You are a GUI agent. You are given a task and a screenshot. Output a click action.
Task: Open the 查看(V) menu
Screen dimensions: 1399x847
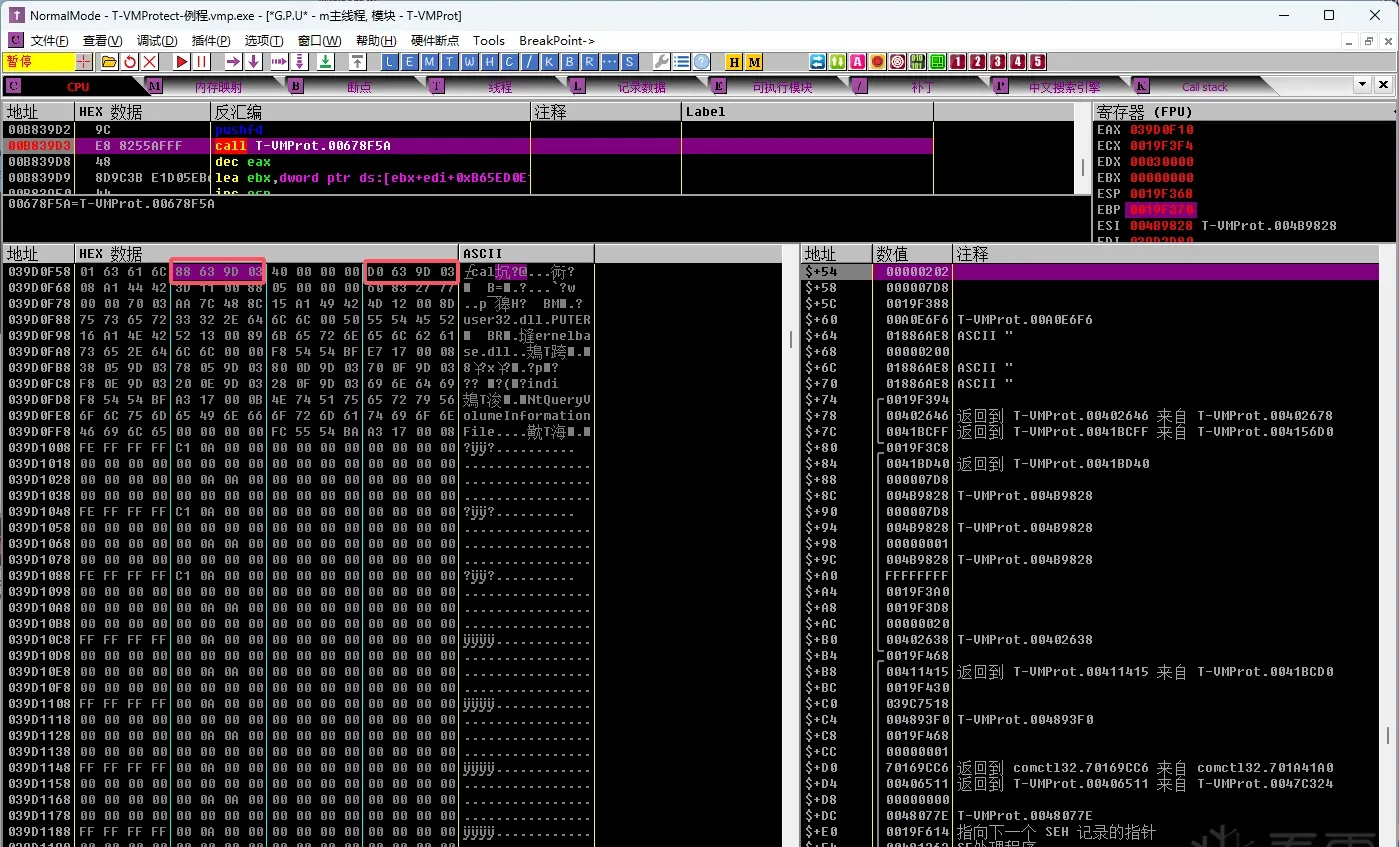[102, 41]
